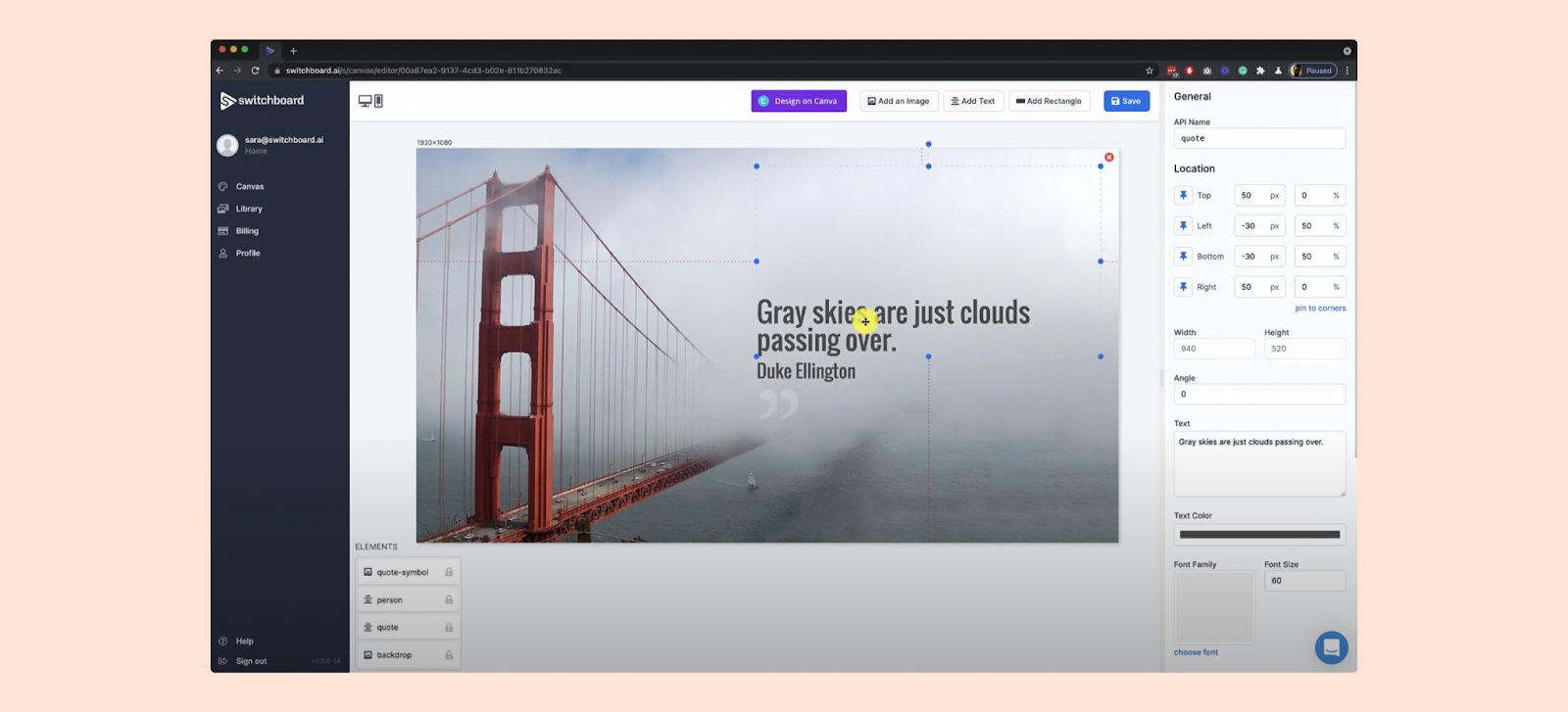
Task: Click the rotation handle above selection
Action: click(928, 144)
